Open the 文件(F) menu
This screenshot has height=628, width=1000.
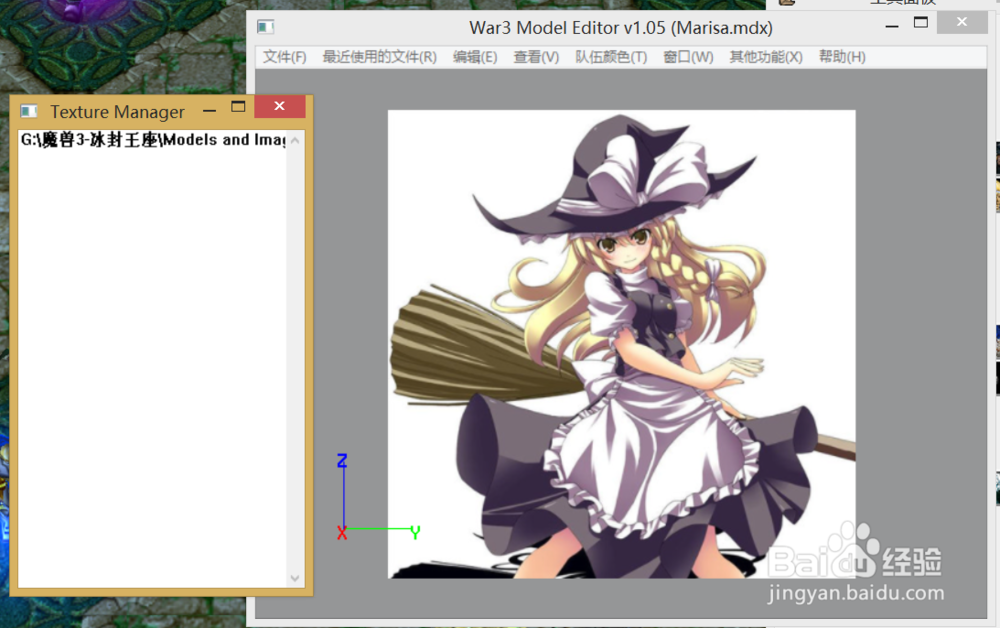coord(284,57)
